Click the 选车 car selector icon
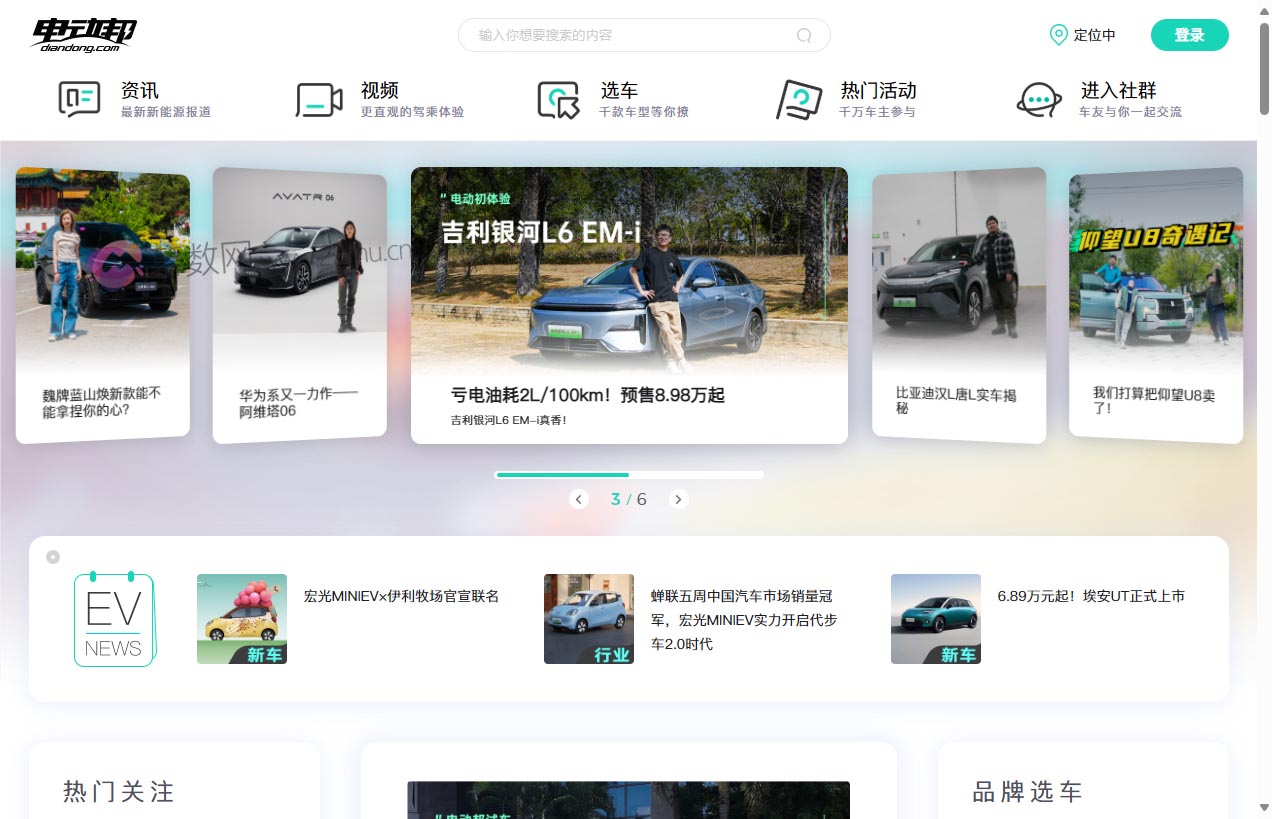Screen dimensions: 1272x819 click(559, 99)
